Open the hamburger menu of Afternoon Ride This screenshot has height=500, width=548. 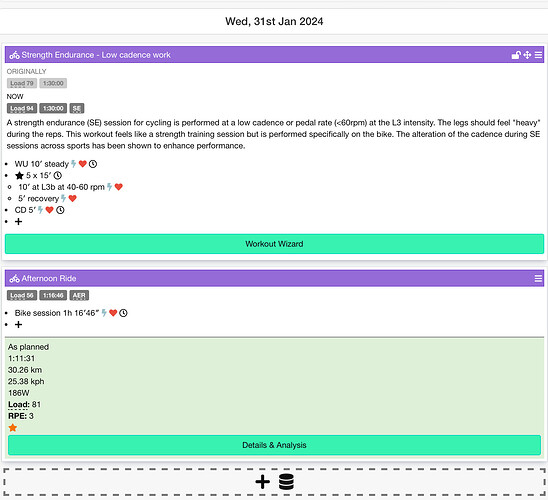(538, 278)
